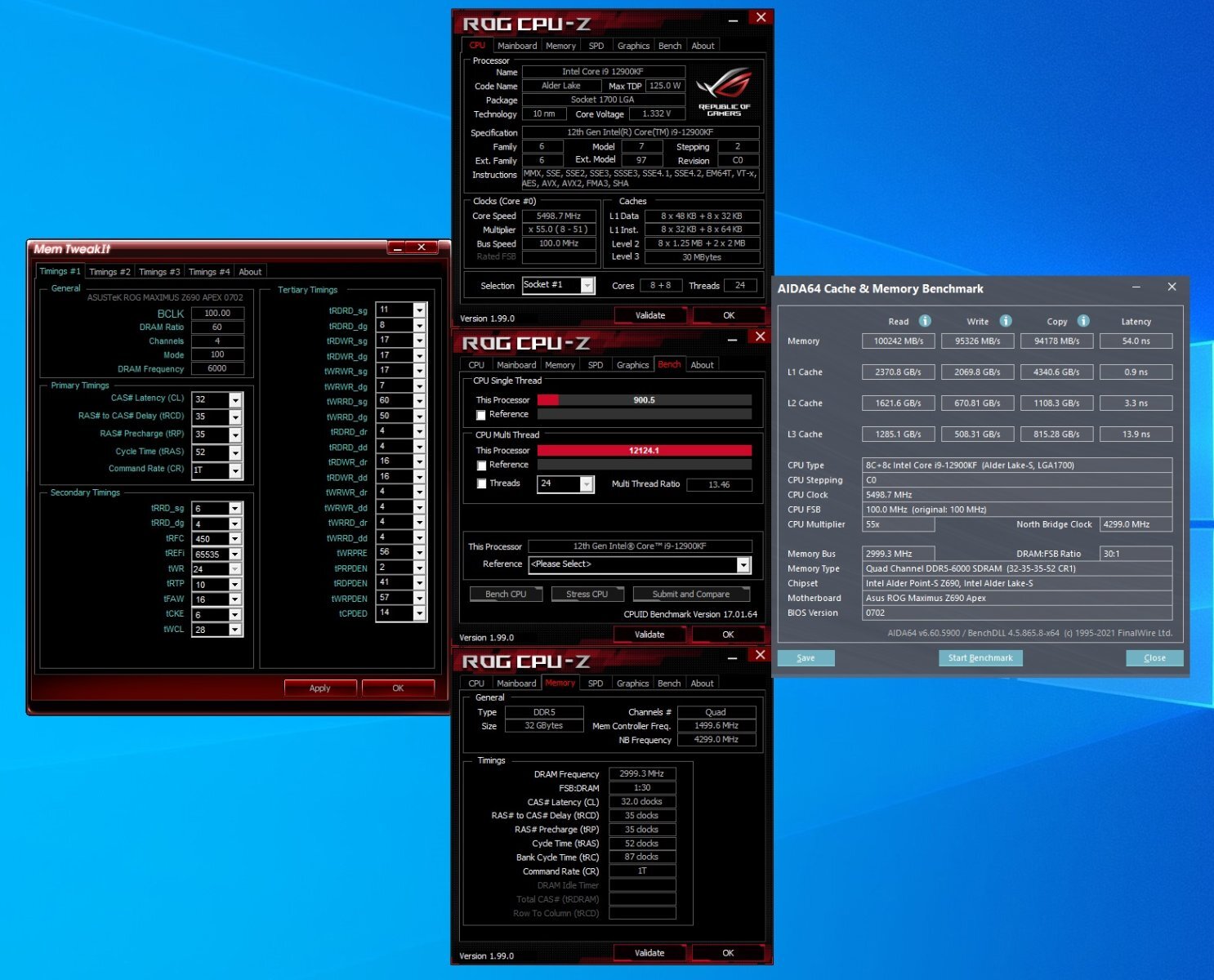Open the Command Rate (CR) dropdown
This screenshot has height=980, width=1214.
point(235,470)
